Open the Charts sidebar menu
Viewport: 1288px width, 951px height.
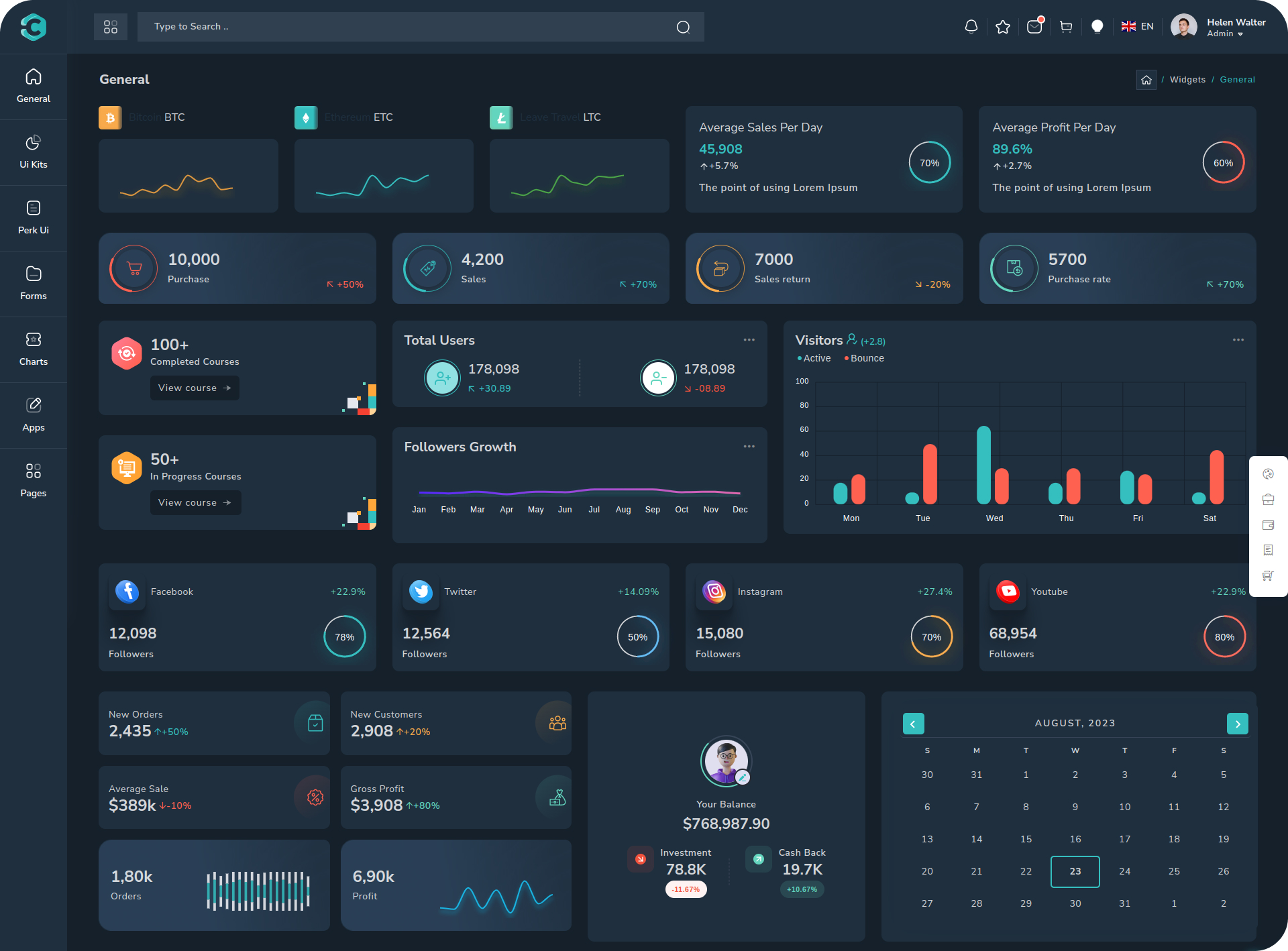[x=34, y=349]
